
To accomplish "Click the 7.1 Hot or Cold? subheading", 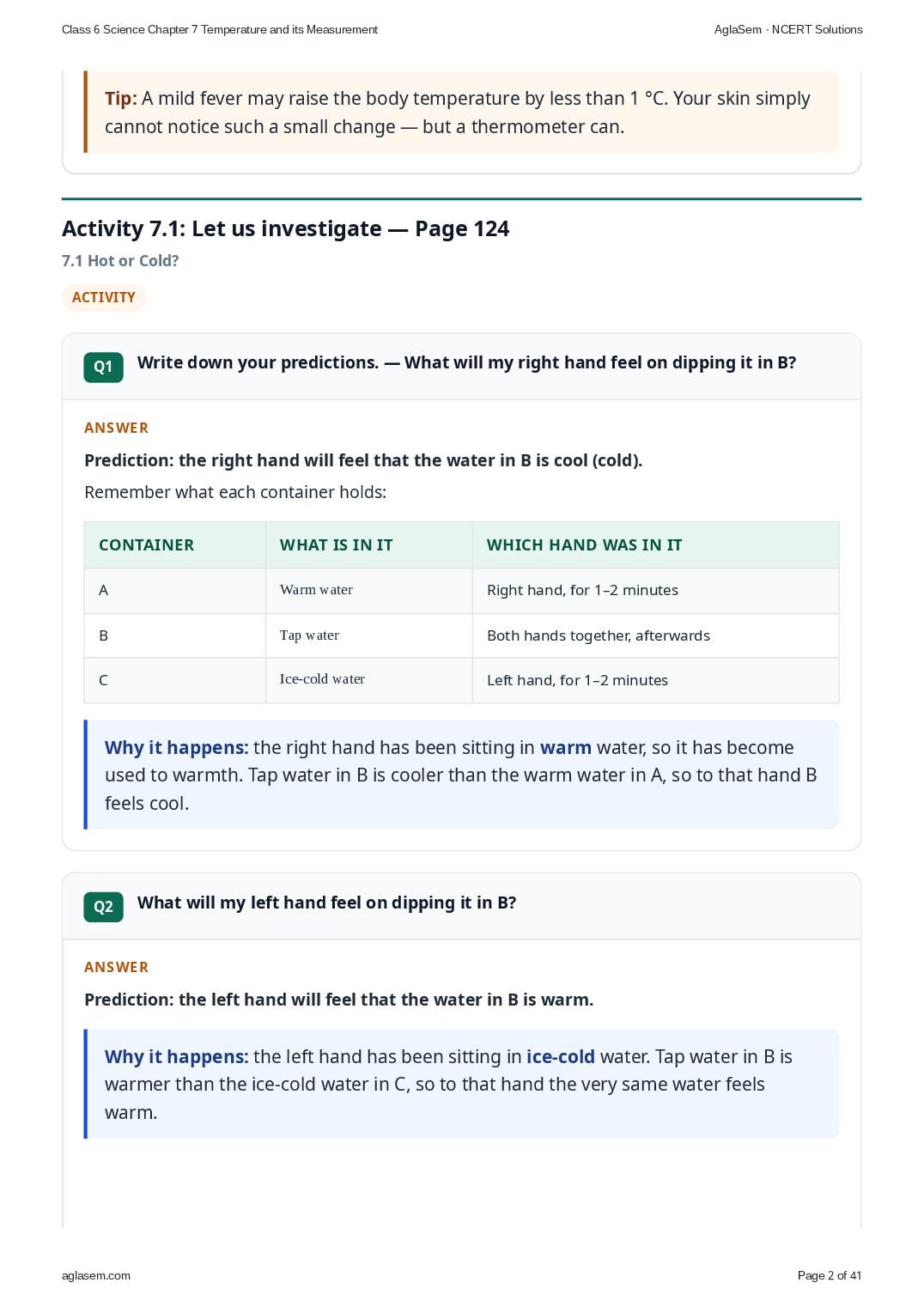I will [x=120, y=261].
